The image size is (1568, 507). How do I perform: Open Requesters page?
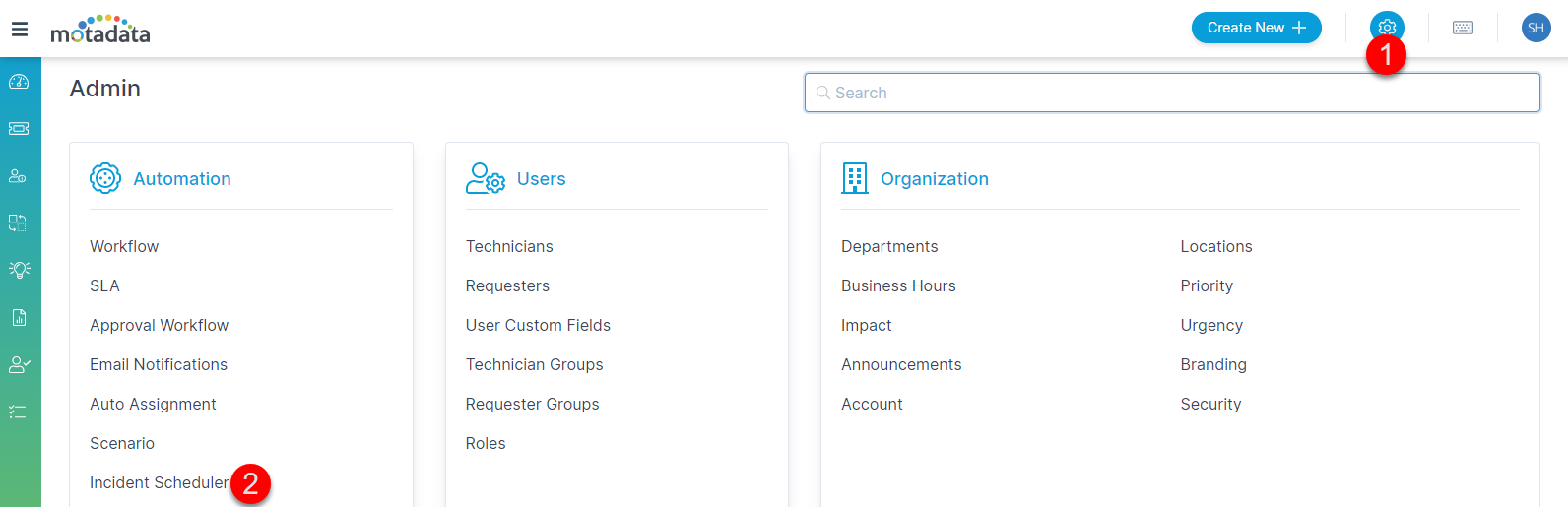[507, 285]
